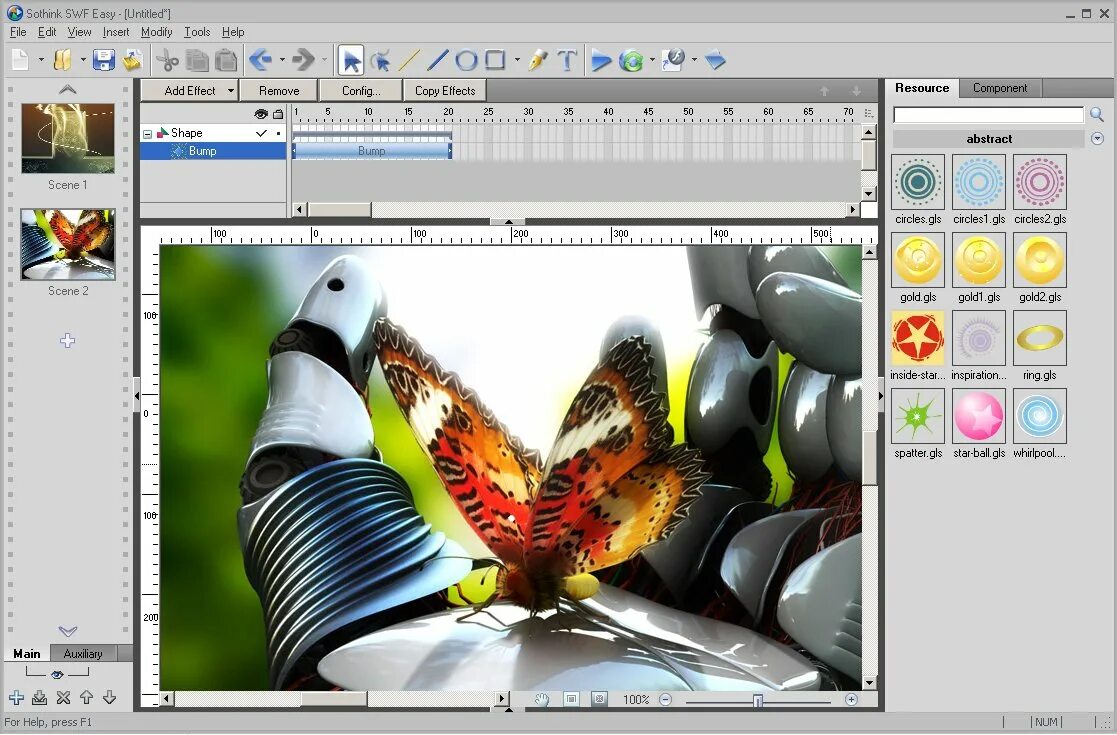Click the Config... button
This screenshot has width=1117, height=735.
(x=361, y=90)
